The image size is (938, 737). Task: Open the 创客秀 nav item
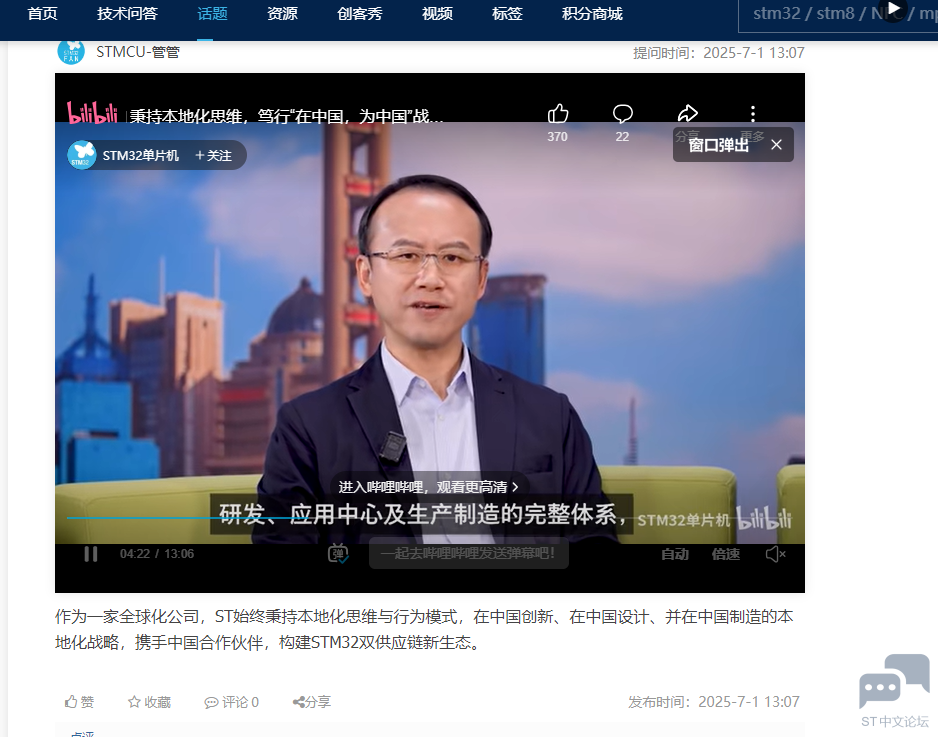click(x=360, y=13)
